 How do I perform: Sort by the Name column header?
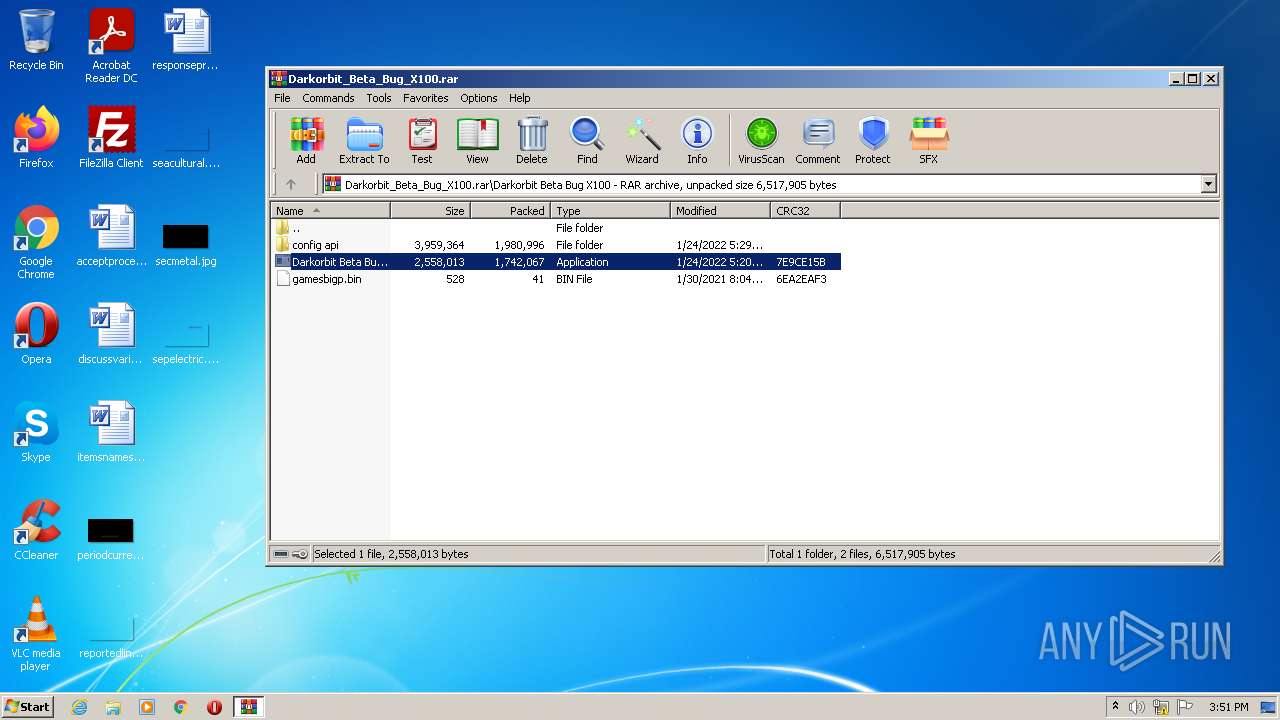pyautogui.click(x=330, y=210)
